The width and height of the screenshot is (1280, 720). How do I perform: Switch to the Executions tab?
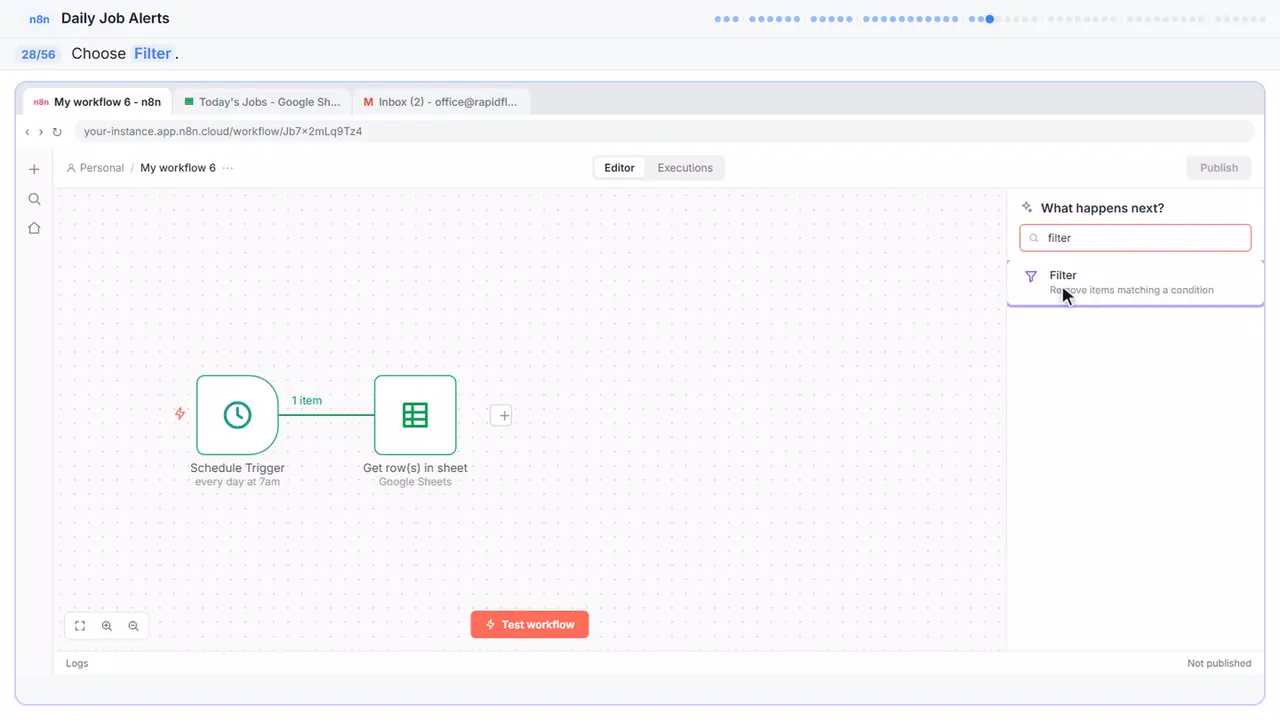tap(685, 168)
